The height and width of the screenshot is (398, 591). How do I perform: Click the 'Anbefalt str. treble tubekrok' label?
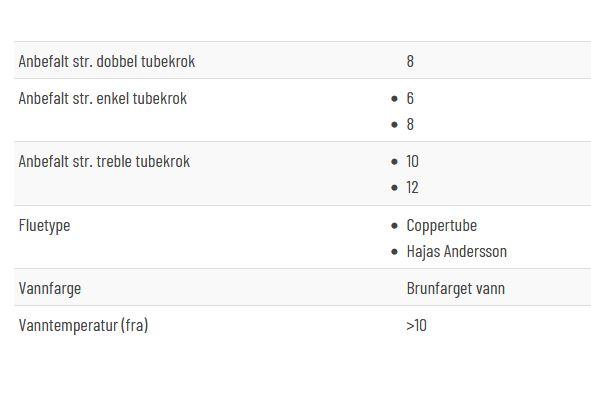pos(104,161)
